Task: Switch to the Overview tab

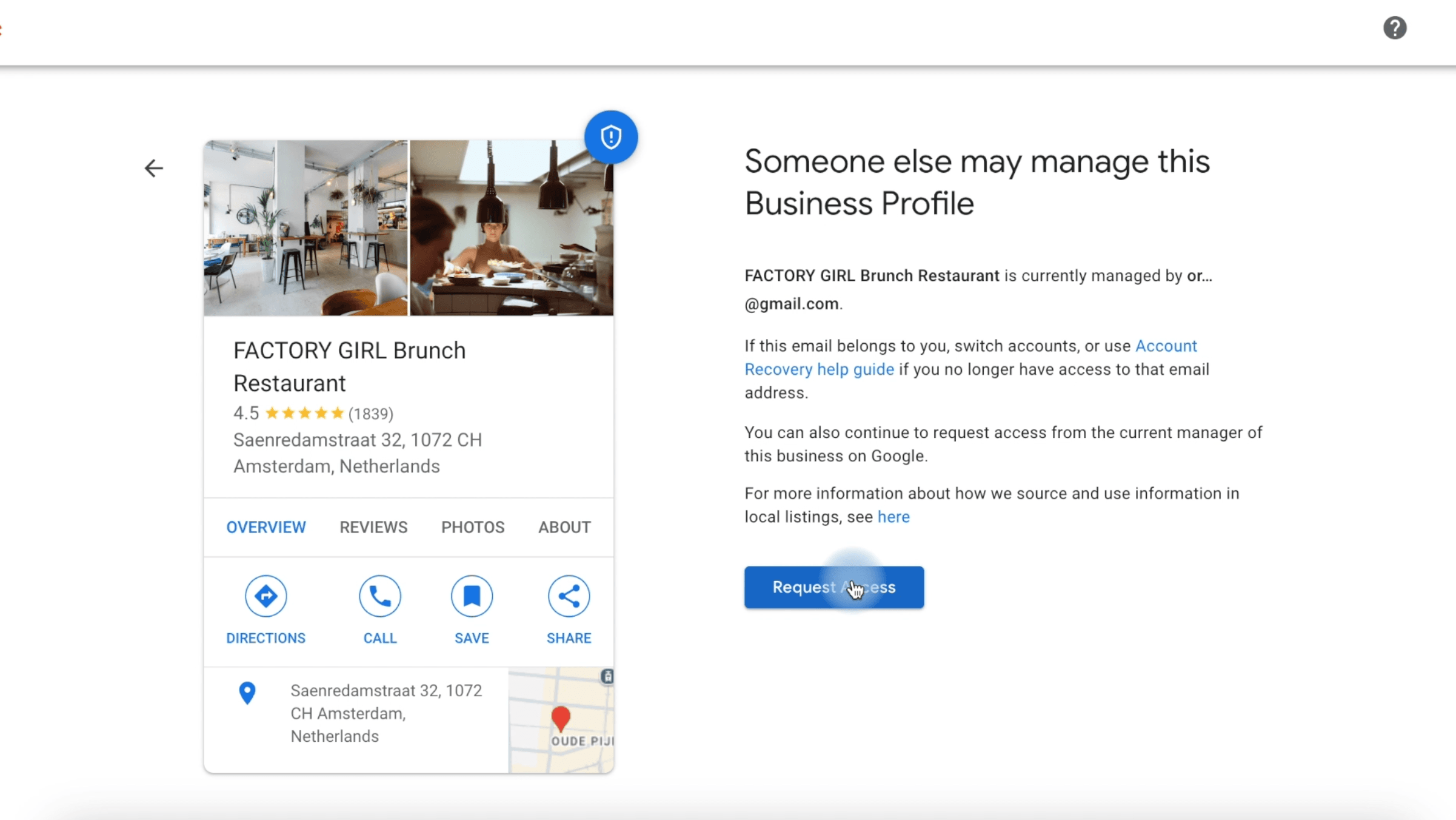Action: tap(266, 527)
